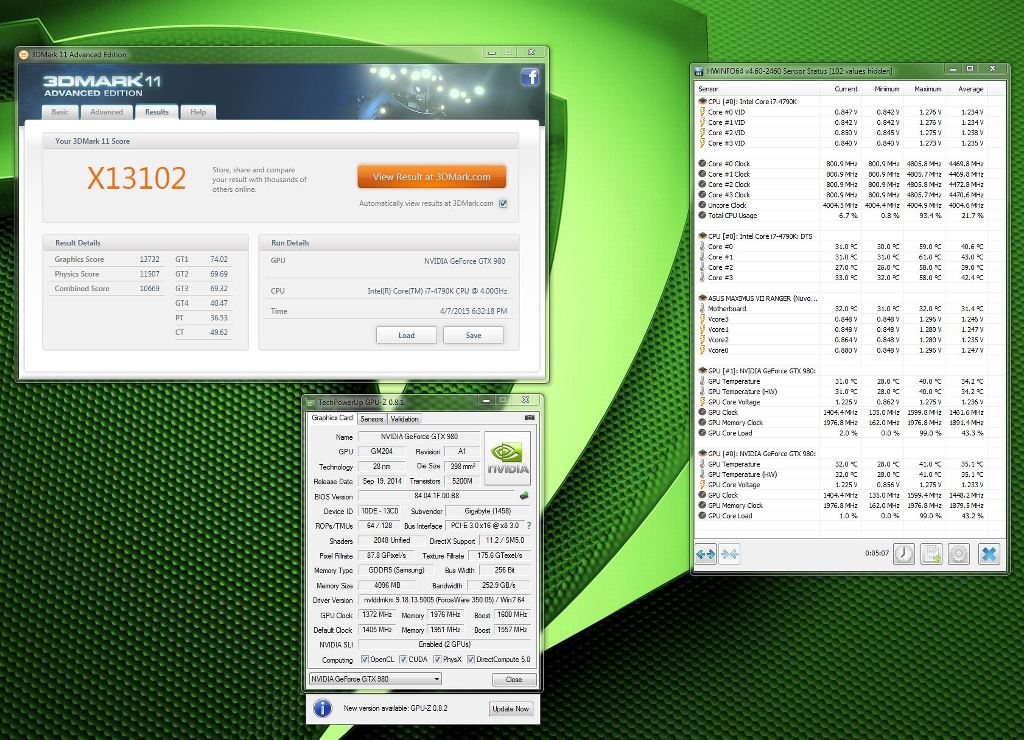Click the GPU-Z screenshot camera icon

click(x=530, y=417)
